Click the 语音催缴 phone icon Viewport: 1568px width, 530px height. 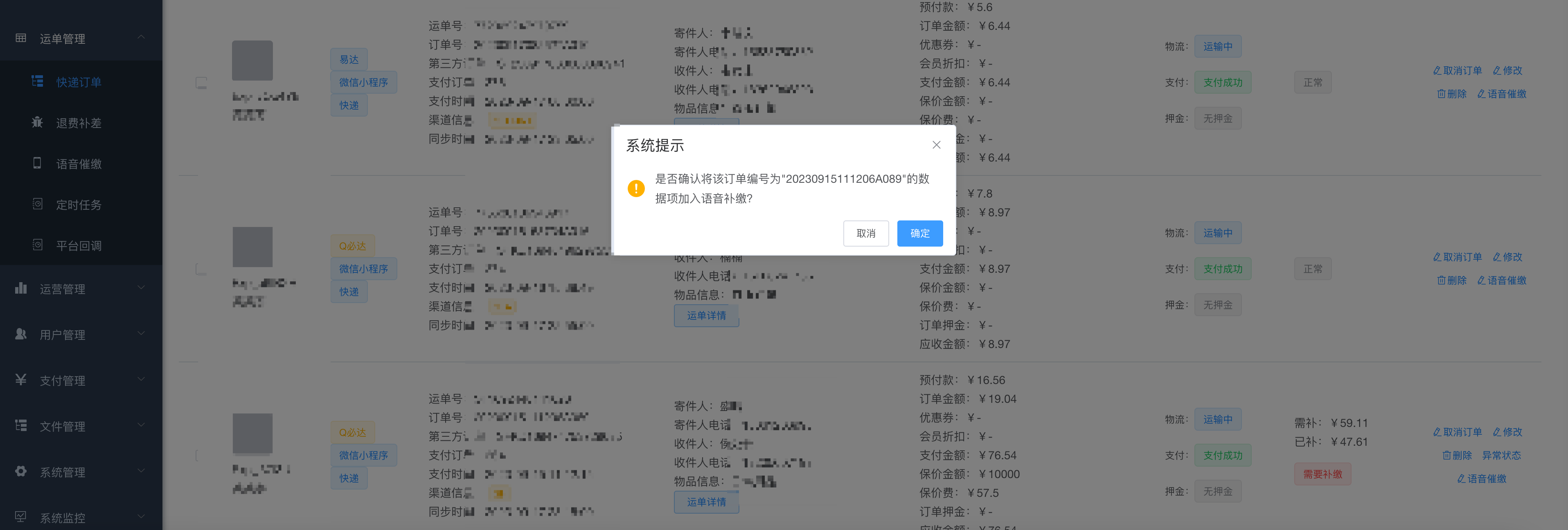pyautogui.click(x=37, y=162)
